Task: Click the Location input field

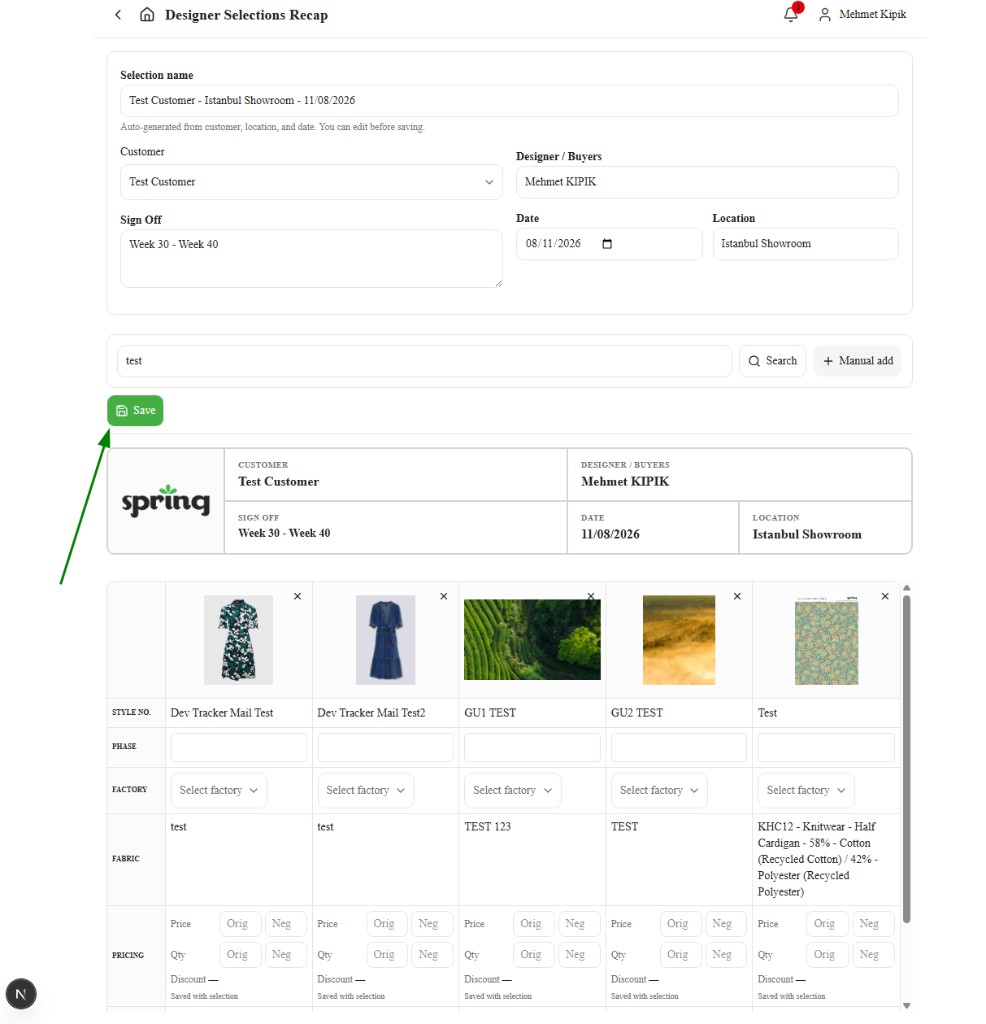Action: click(x=806, y=244)
